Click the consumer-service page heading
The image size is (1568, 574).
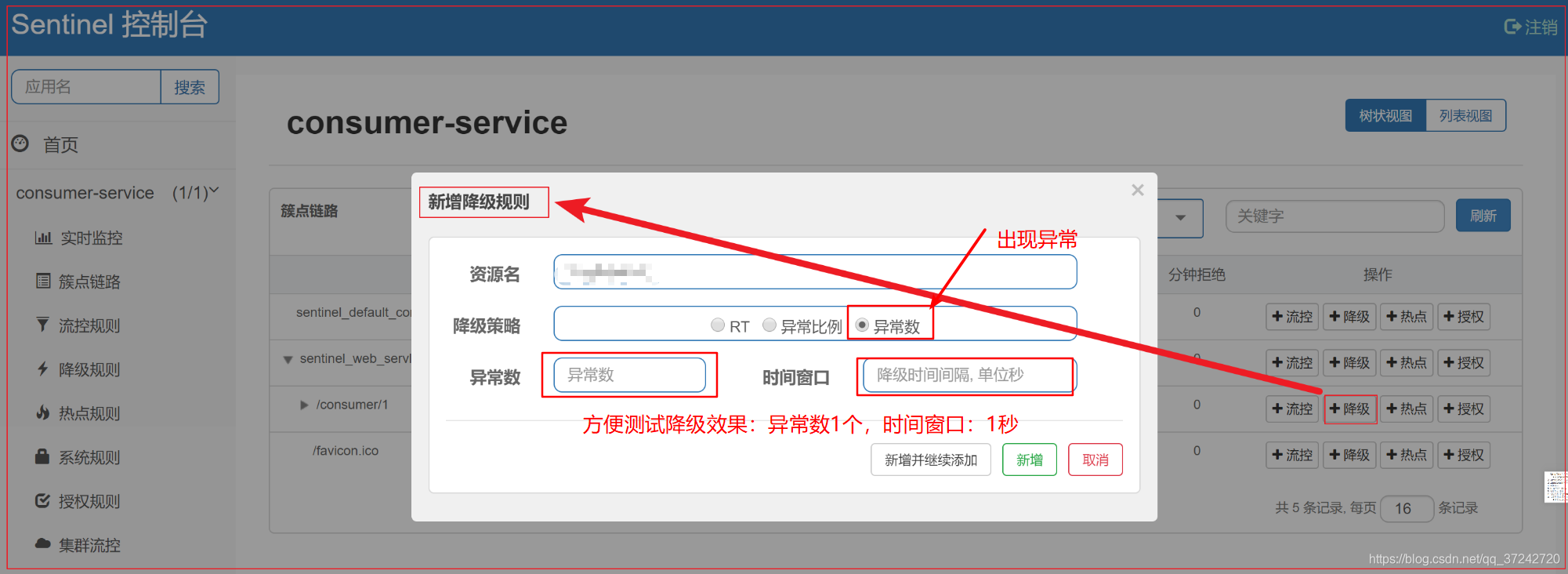tap(427, 122)
